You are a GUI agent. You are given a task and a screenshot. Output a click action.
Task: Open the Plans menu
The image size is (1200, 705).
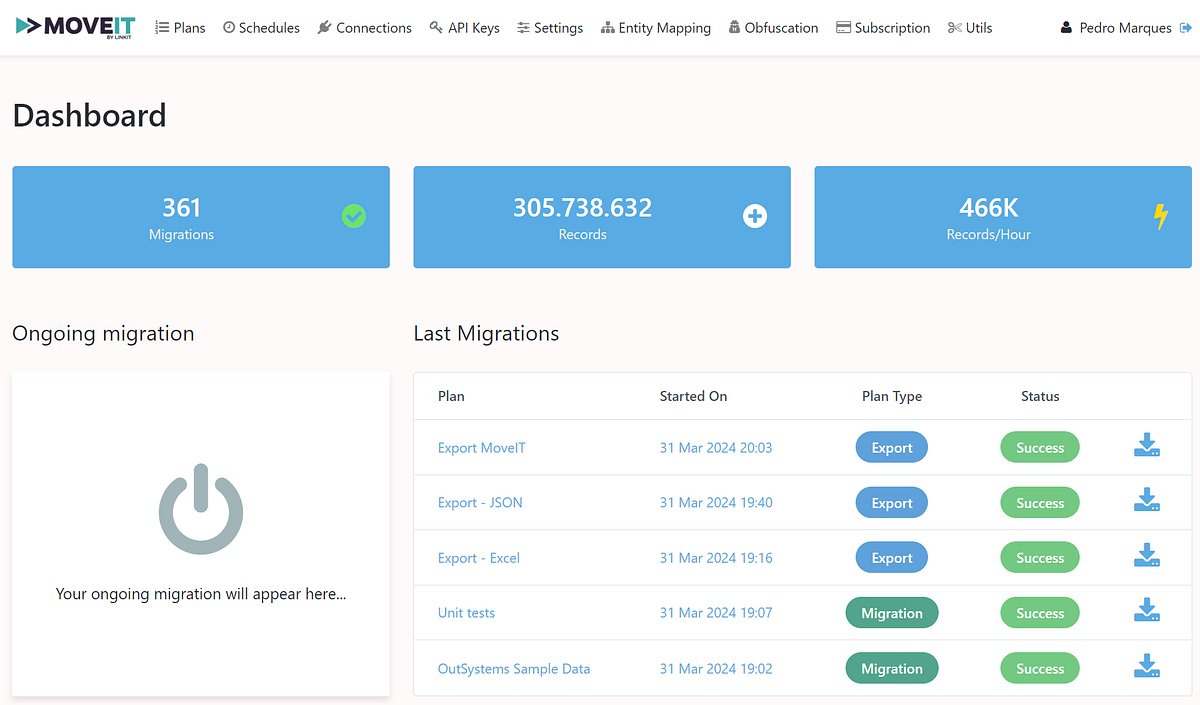click(x=180, y=28)
